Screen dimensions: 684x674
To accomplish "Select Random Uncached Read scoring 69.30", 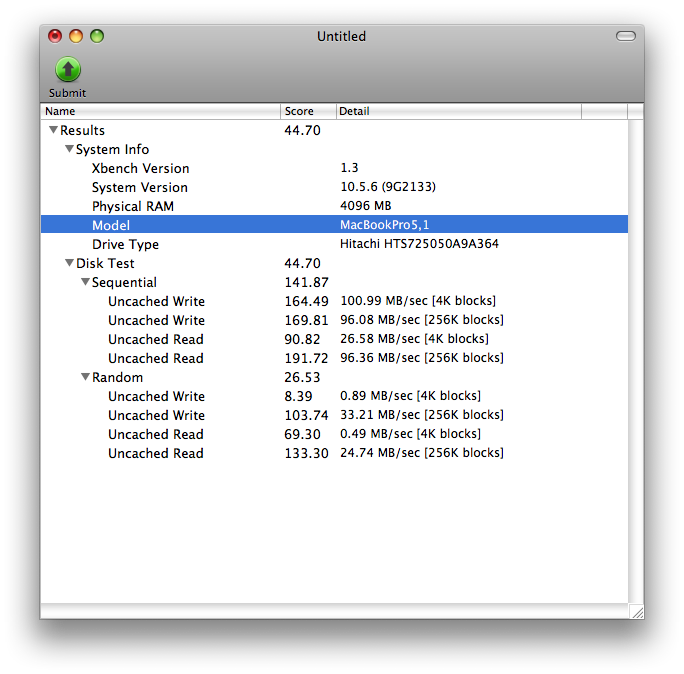I will pyautogui.click(x=335, y=434).
